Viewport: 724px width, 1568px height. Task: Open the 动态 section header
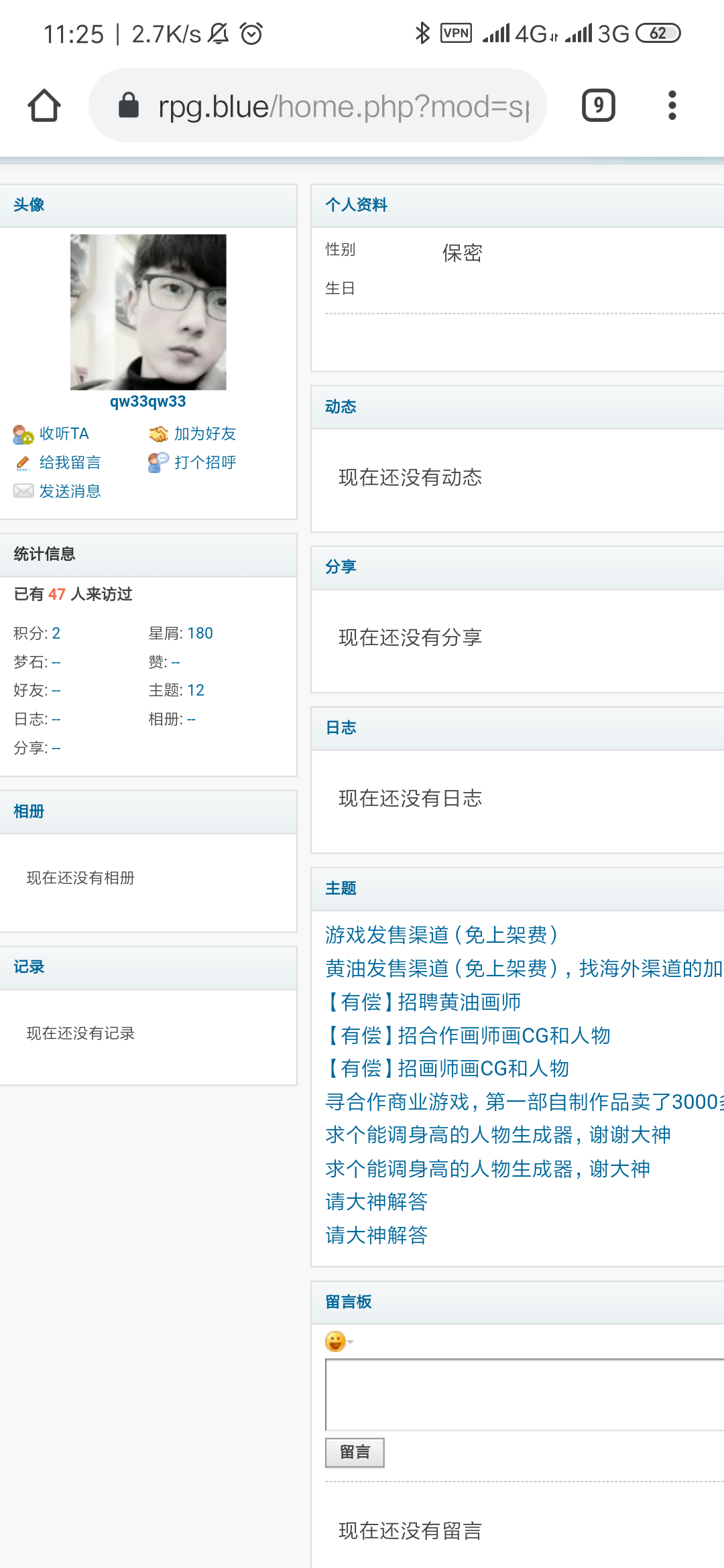pyautogui.click(x=341, y=407)
